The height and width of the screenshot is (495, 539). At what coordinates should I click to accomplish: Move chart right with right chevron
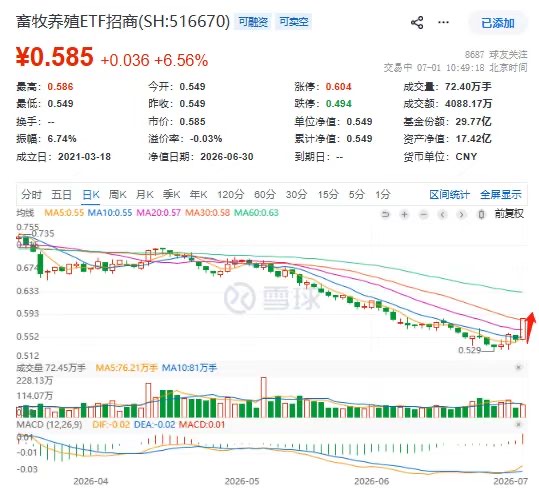462,215
